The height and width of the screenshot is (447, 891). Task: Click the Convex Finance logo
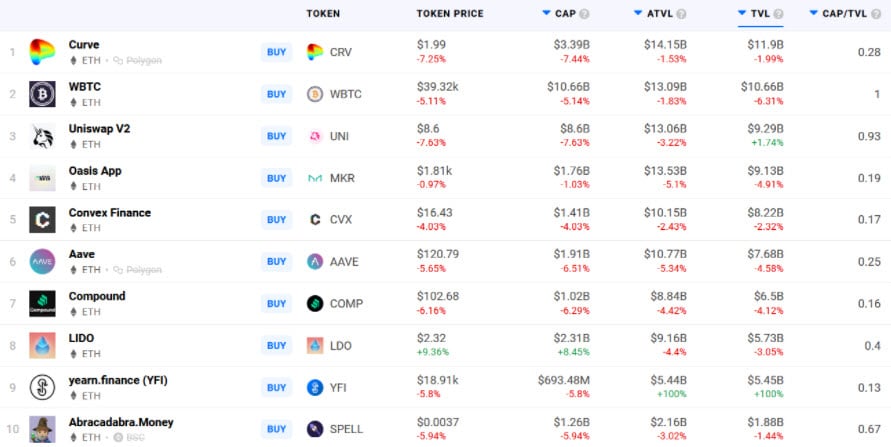pyautogui.click(x=42, y=220)
